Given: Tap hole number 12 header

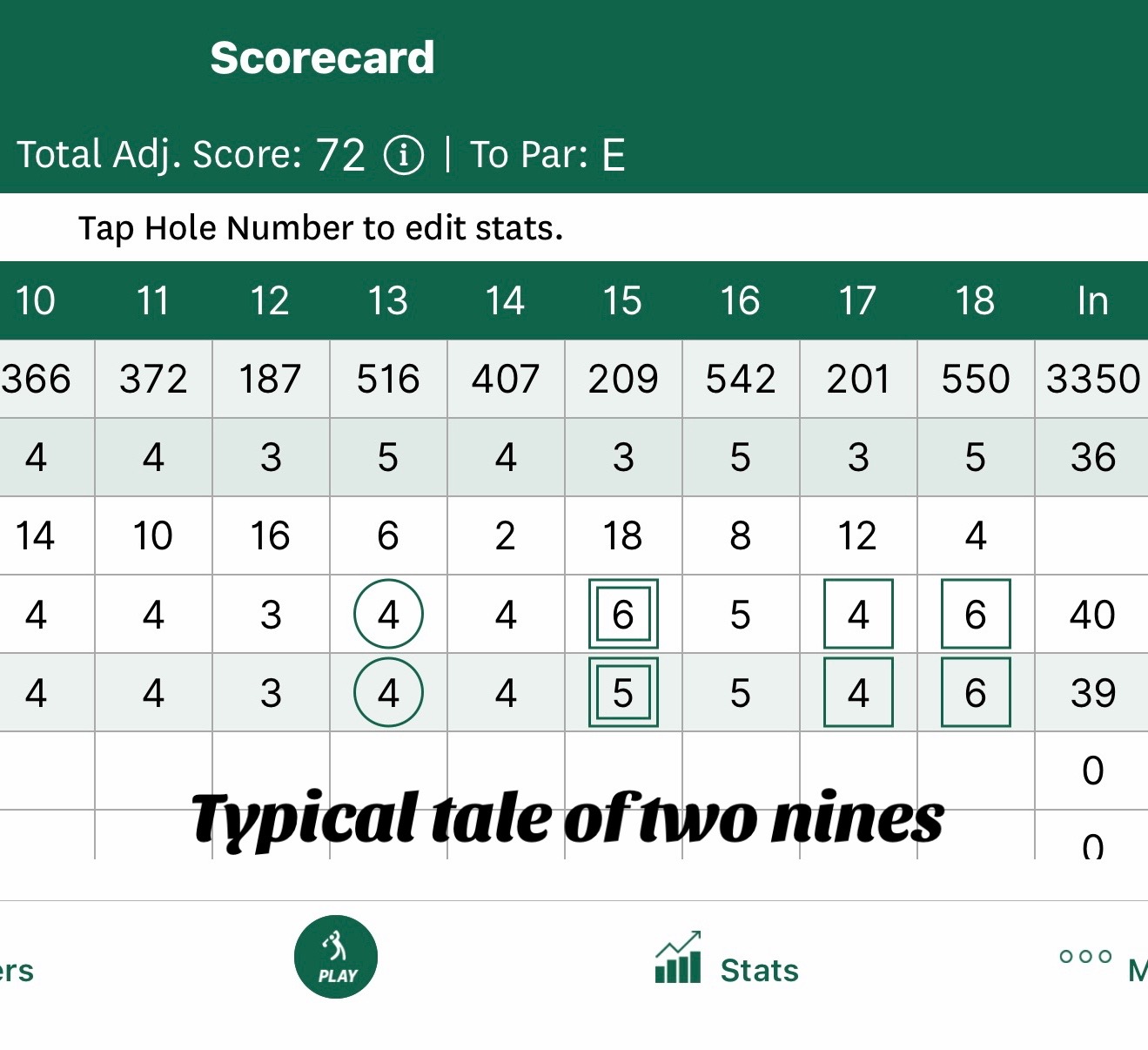Looking at the screenshot, I should click(271, 300).
